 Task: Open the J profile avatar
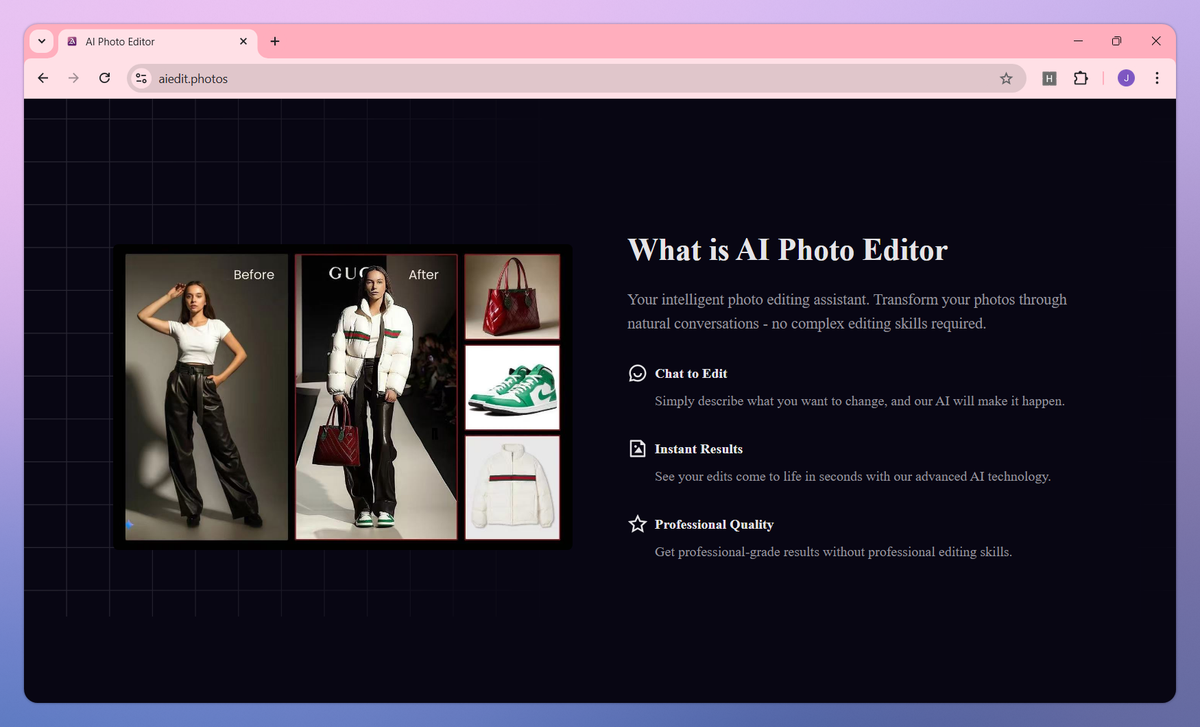[x=1126, y=78]
